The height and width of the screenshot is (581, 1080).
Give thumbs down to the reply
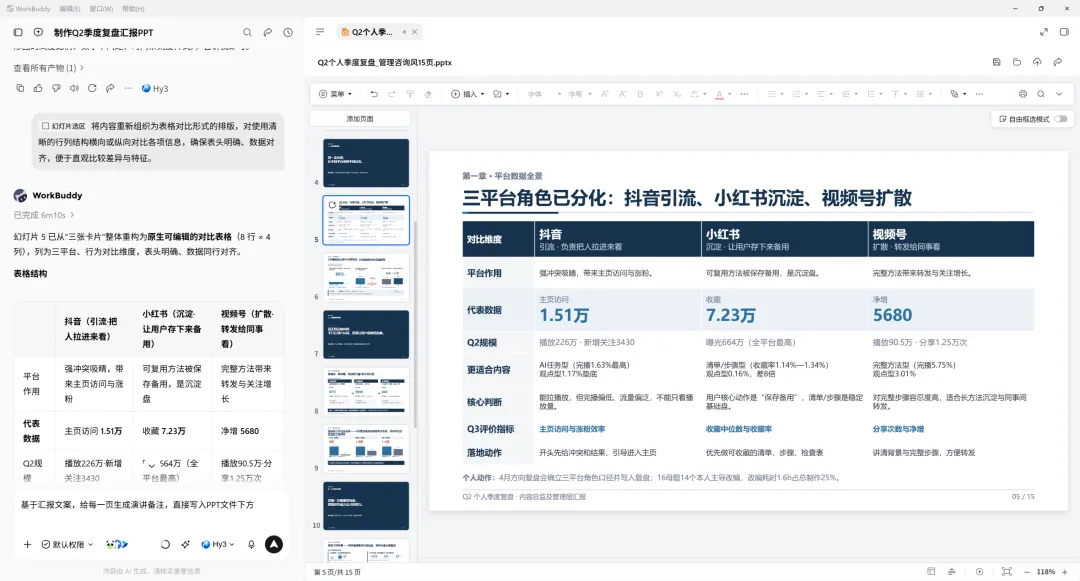56,88
